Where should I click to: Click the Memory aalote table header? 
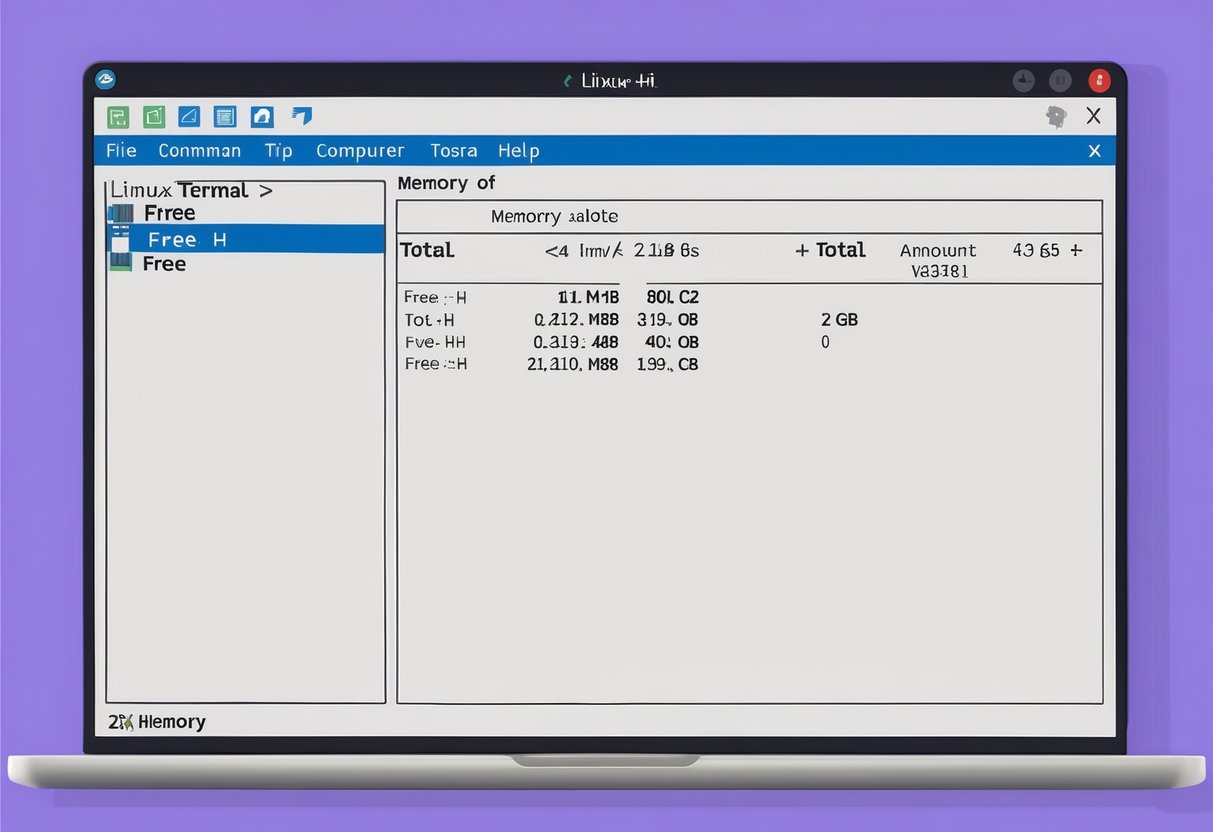pos(555,216)
